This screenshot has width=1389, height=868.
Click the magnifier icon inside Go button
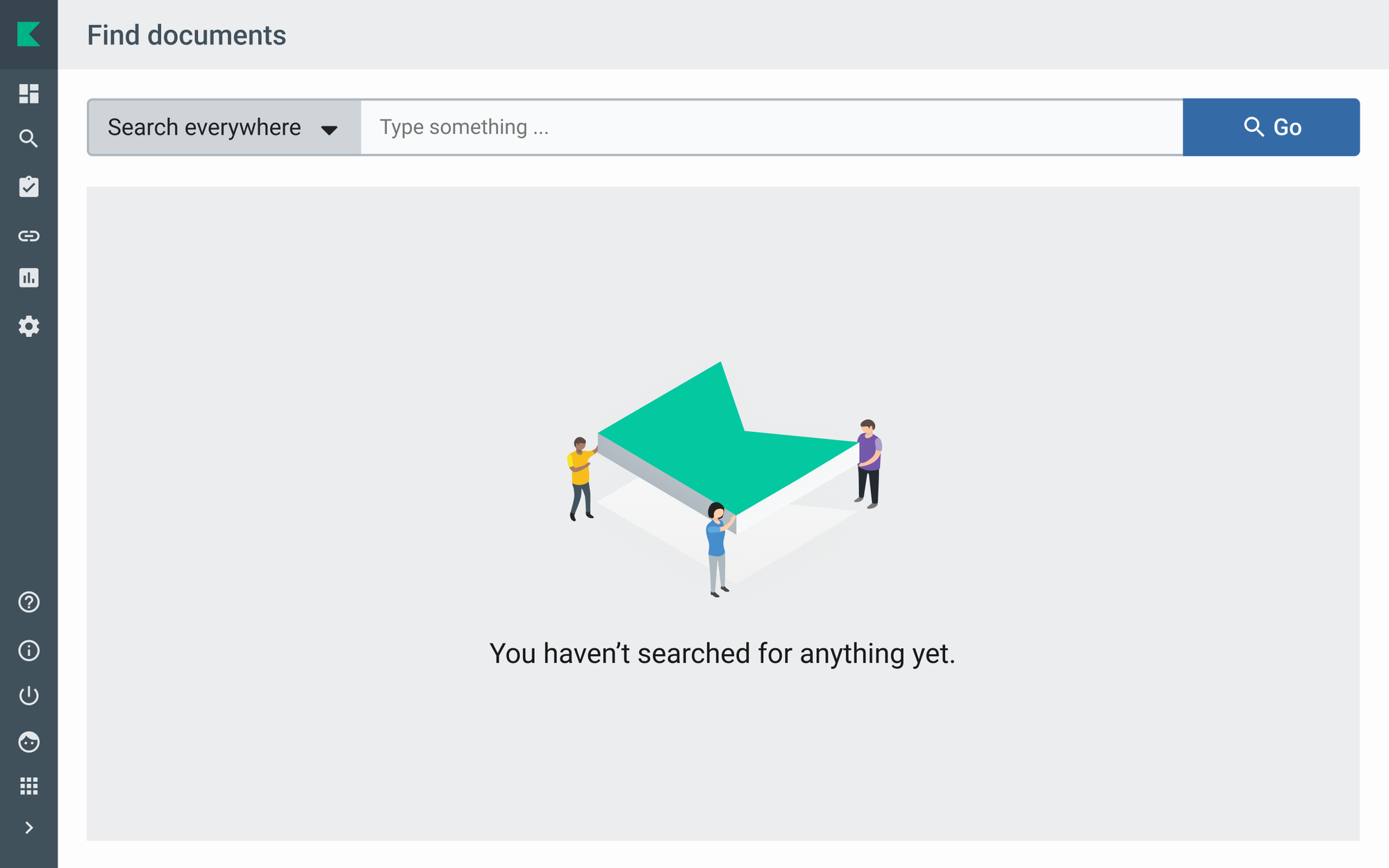click(x=1253, y=127)
